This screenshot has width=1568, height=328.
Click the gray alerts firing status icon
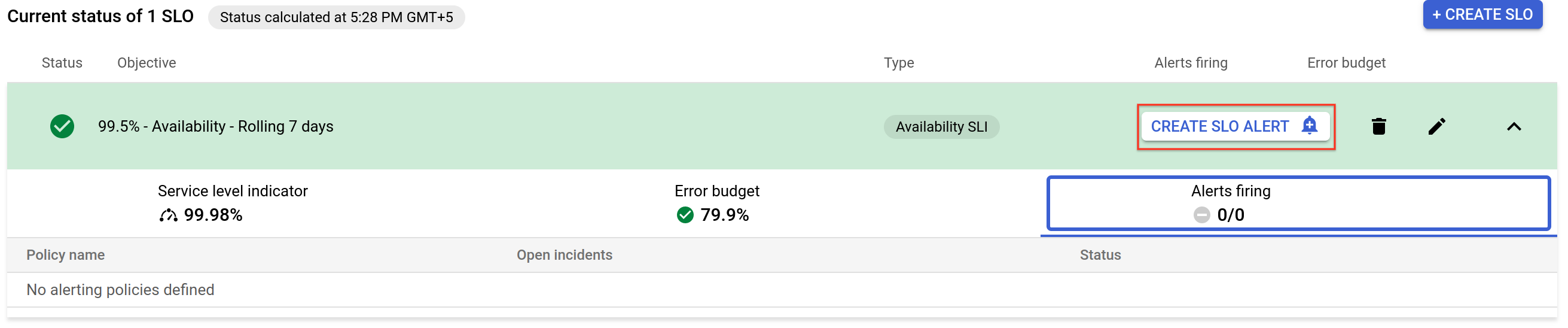tap(1201, 215)
